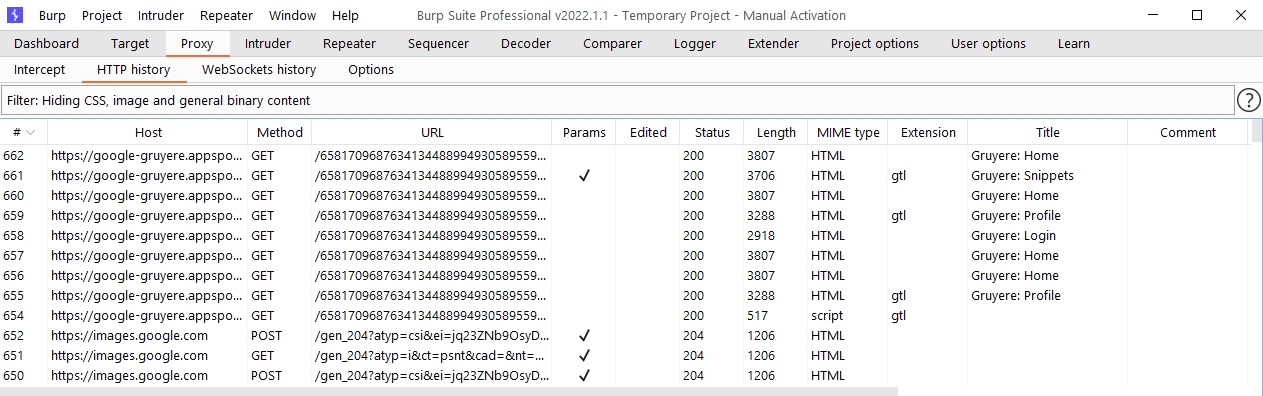
Task: Select GET request row 651
Action: tap(624, 355)
